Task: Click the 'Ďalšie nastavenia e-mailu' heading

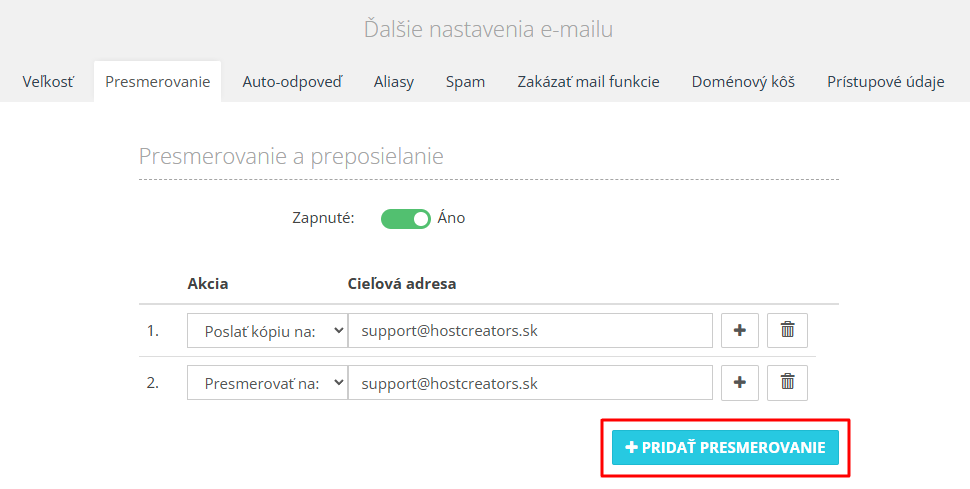Action: [x=488, y=29]
